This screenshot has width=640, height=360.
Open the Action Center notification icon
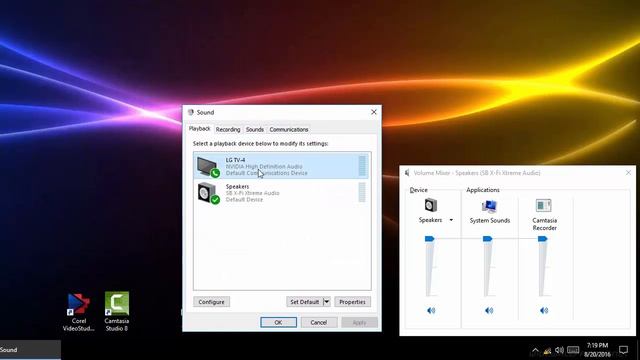click(623, 350)
